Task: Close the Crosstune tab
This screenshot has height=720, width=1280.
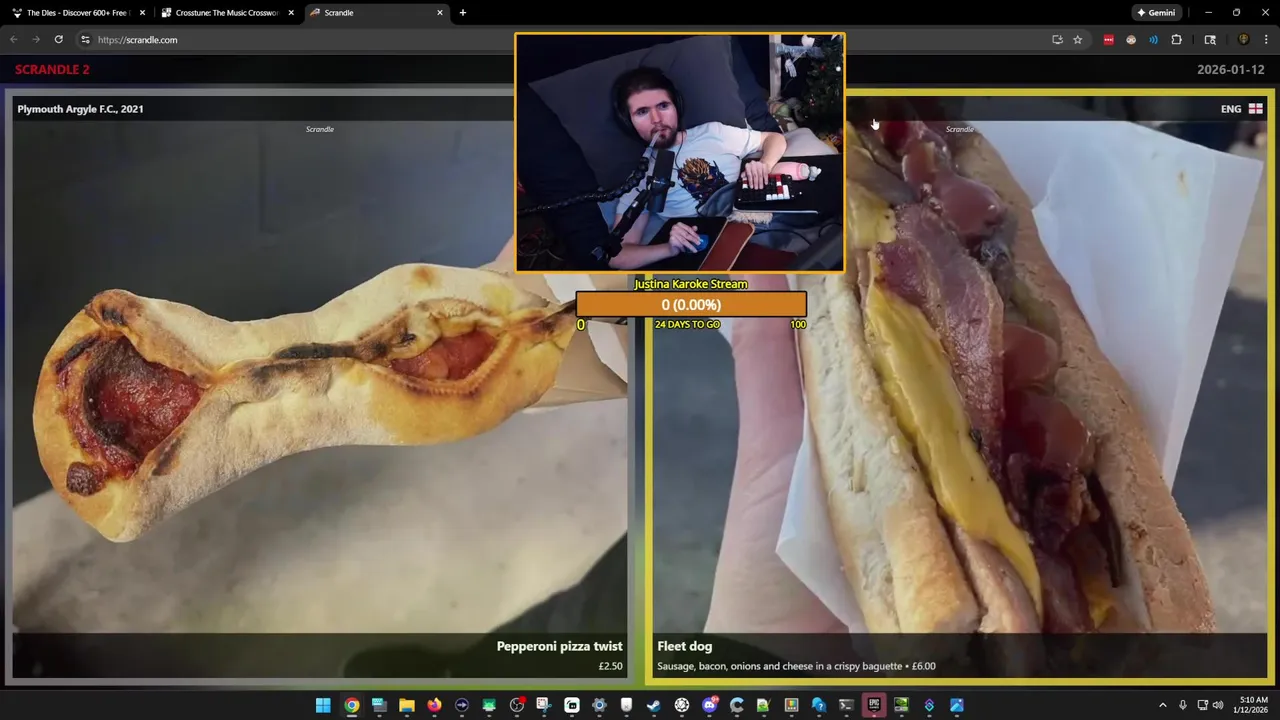Action: pos(291,13)
